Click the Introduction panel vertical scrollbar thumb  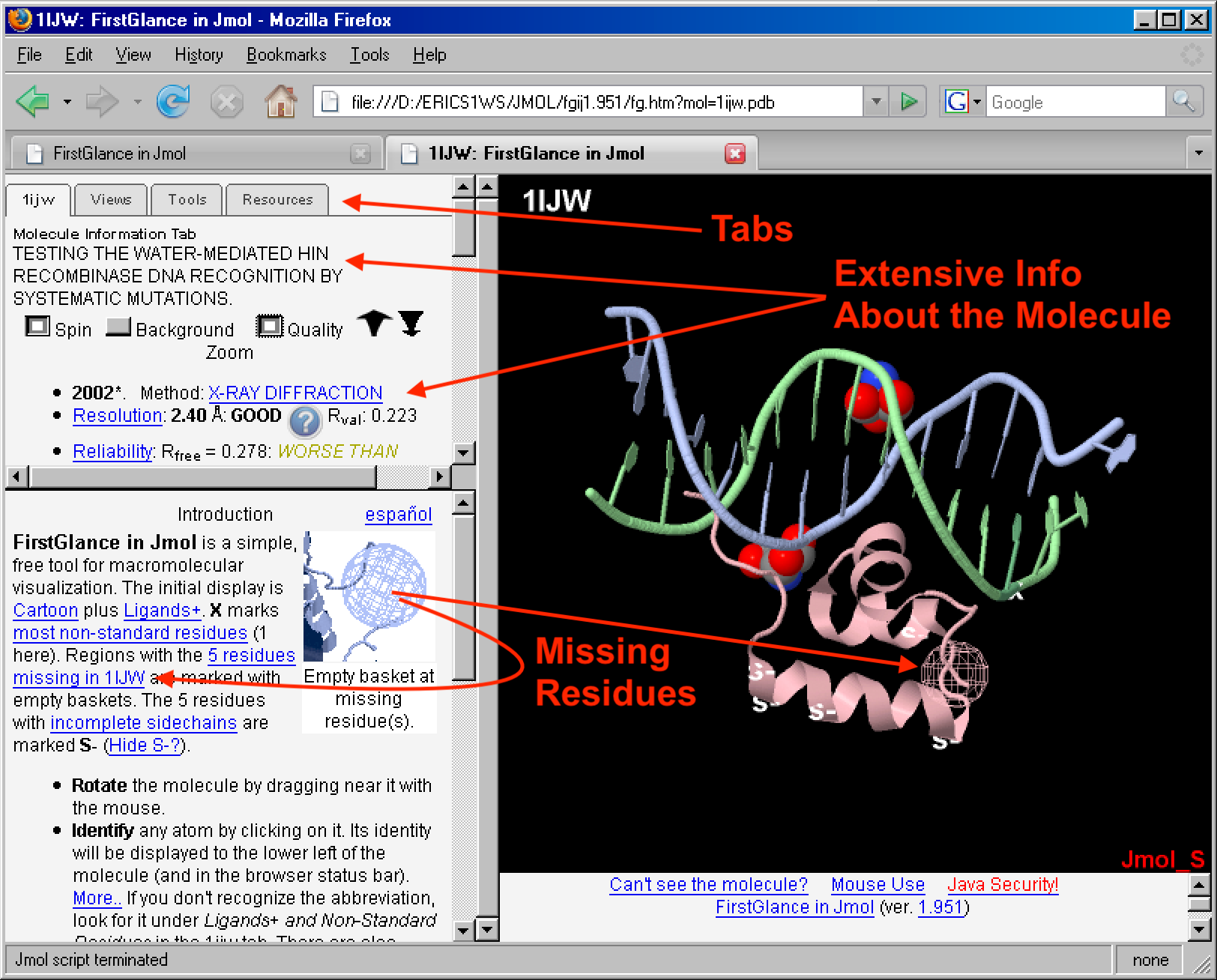click(x=464, y=597)
